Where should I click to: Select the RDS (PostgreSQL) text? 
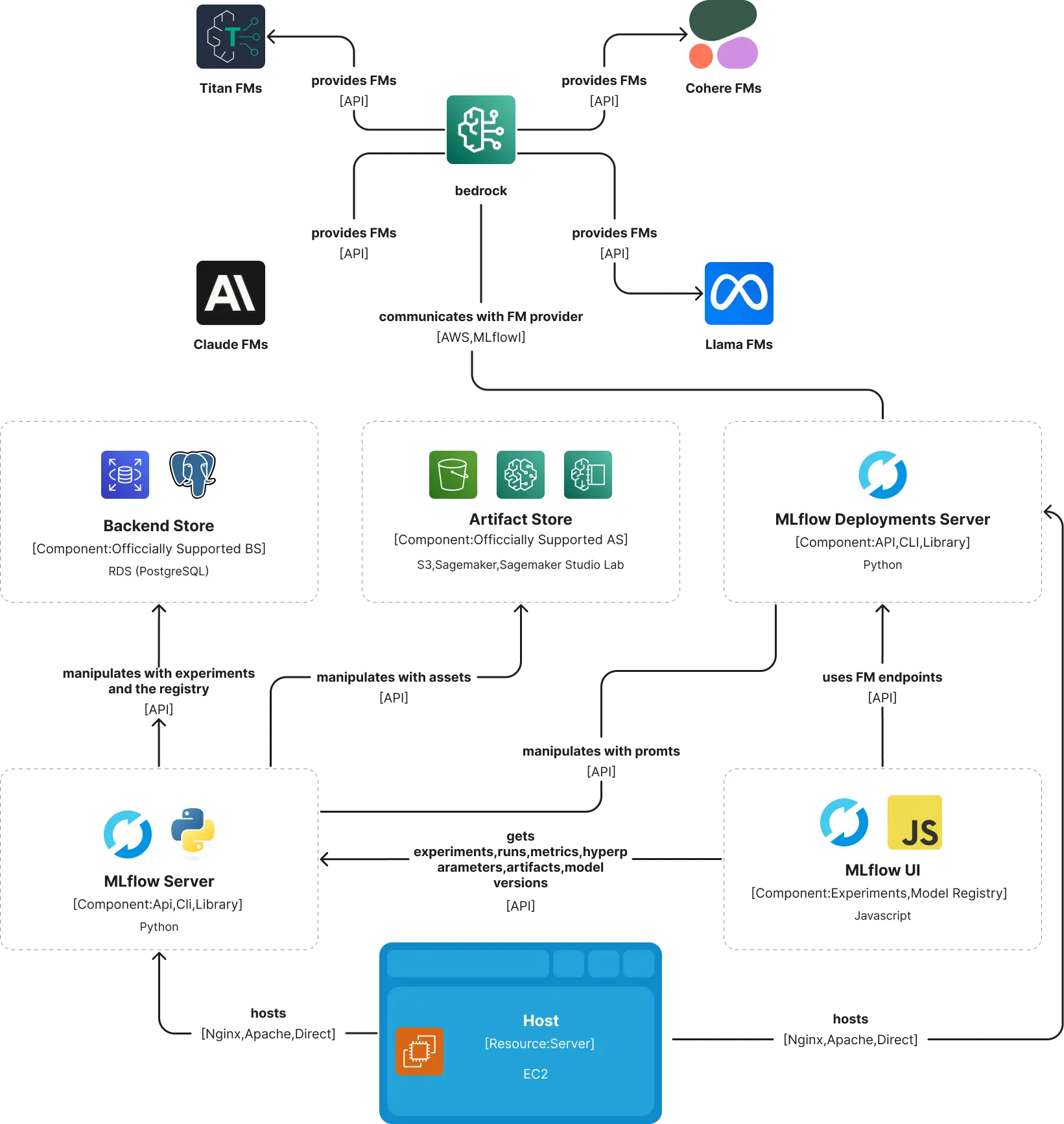tap(159, 571)
